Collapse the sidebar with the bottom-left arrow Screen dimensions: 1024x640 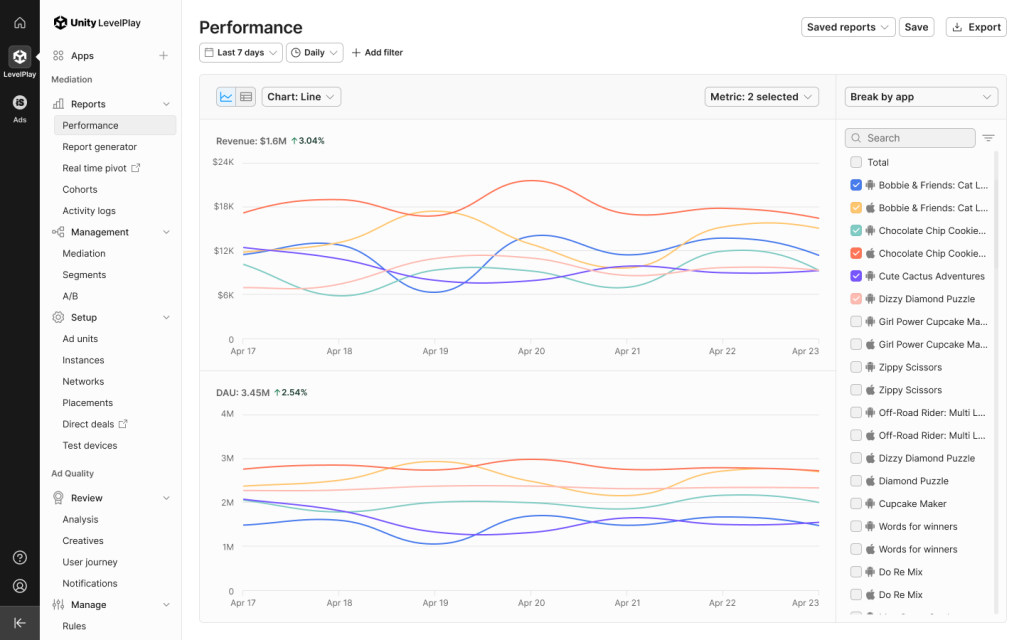[x=19, y=622]
